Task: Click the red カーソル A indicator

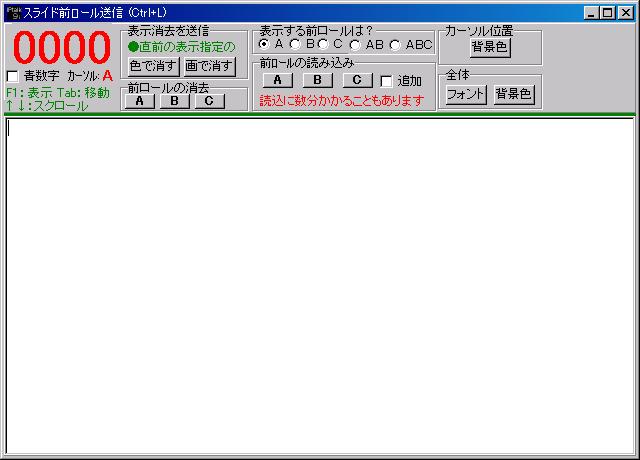Action: (107, 76)
